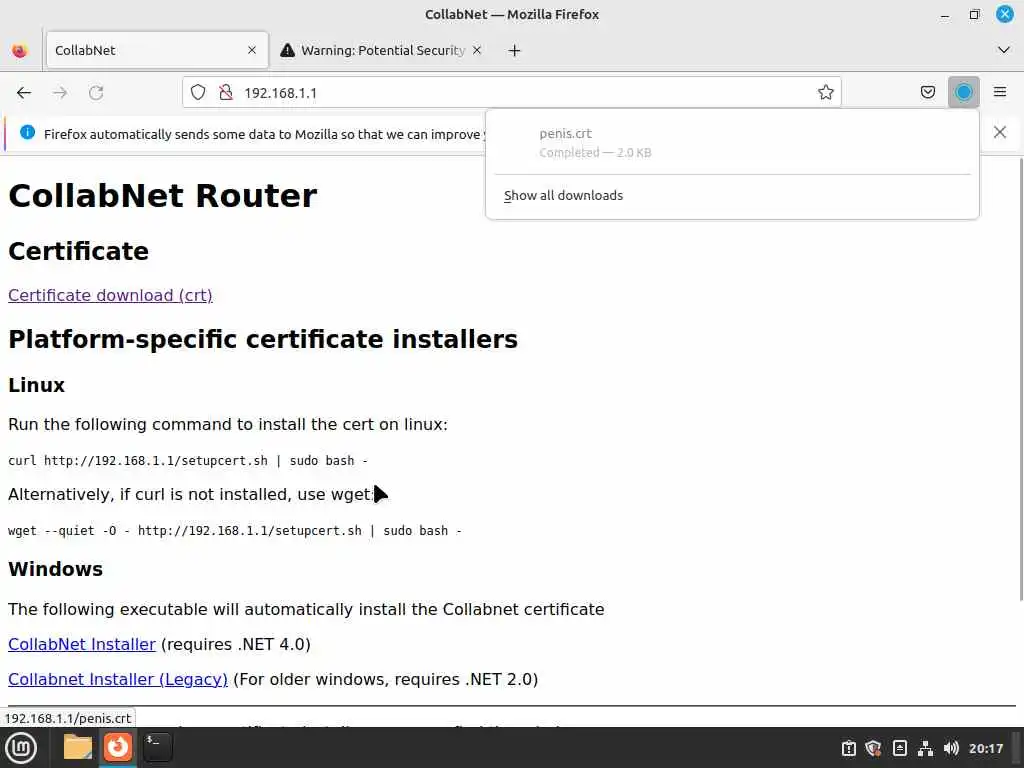
Task: Maximize the Firefox window
Action: tap(974, 14)
